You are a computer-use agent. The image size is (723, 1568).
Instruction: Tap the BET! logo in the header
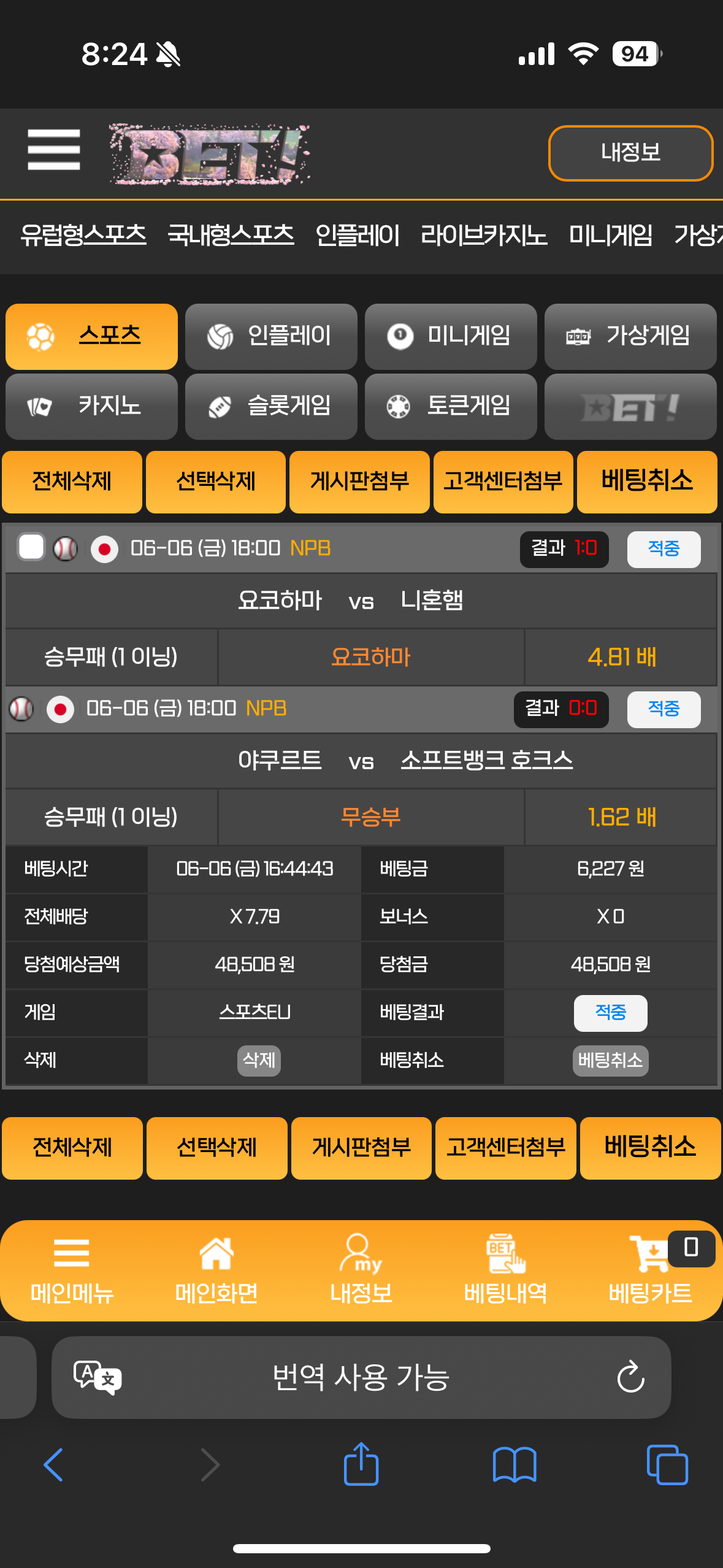pyautogui.click(x=210, y=154)
